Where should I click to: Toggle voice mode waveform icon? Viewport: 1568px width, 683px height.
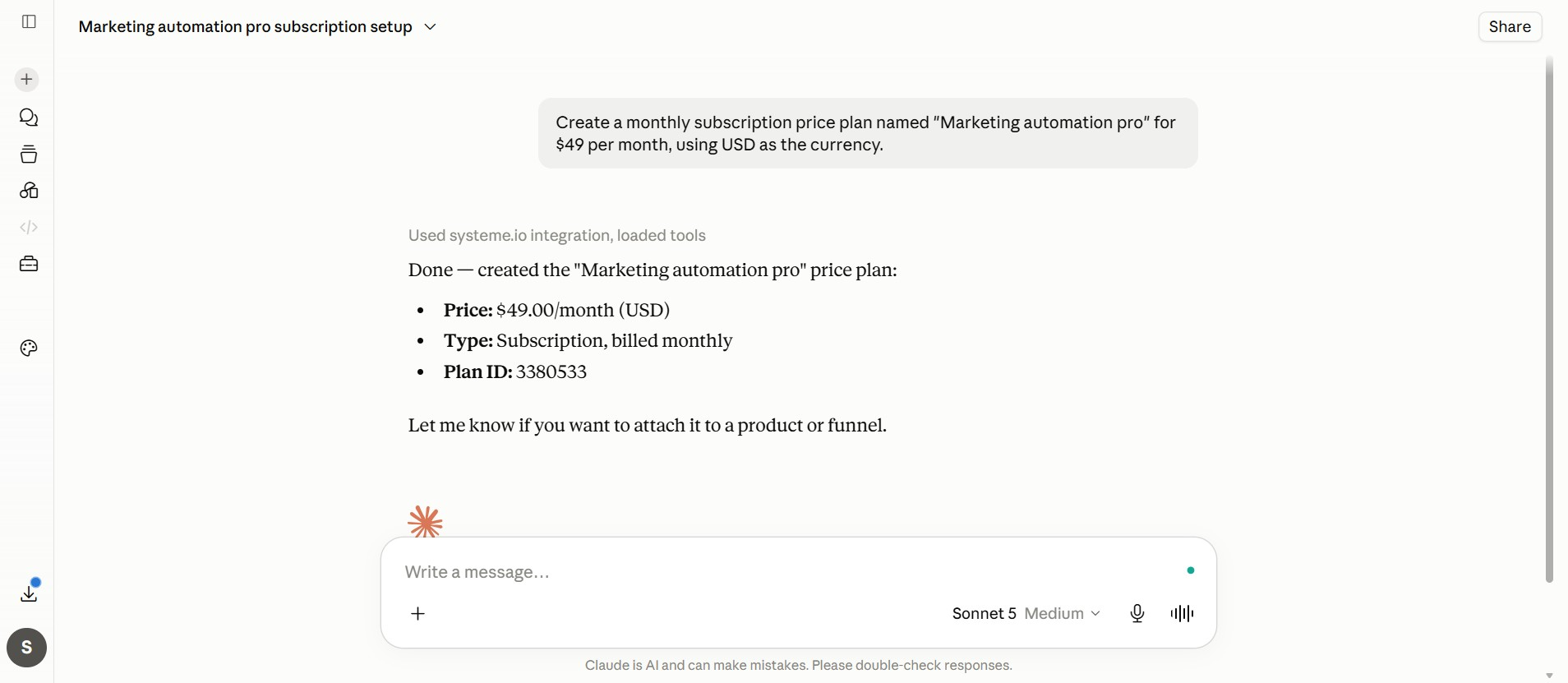(x=1182, y=614)
